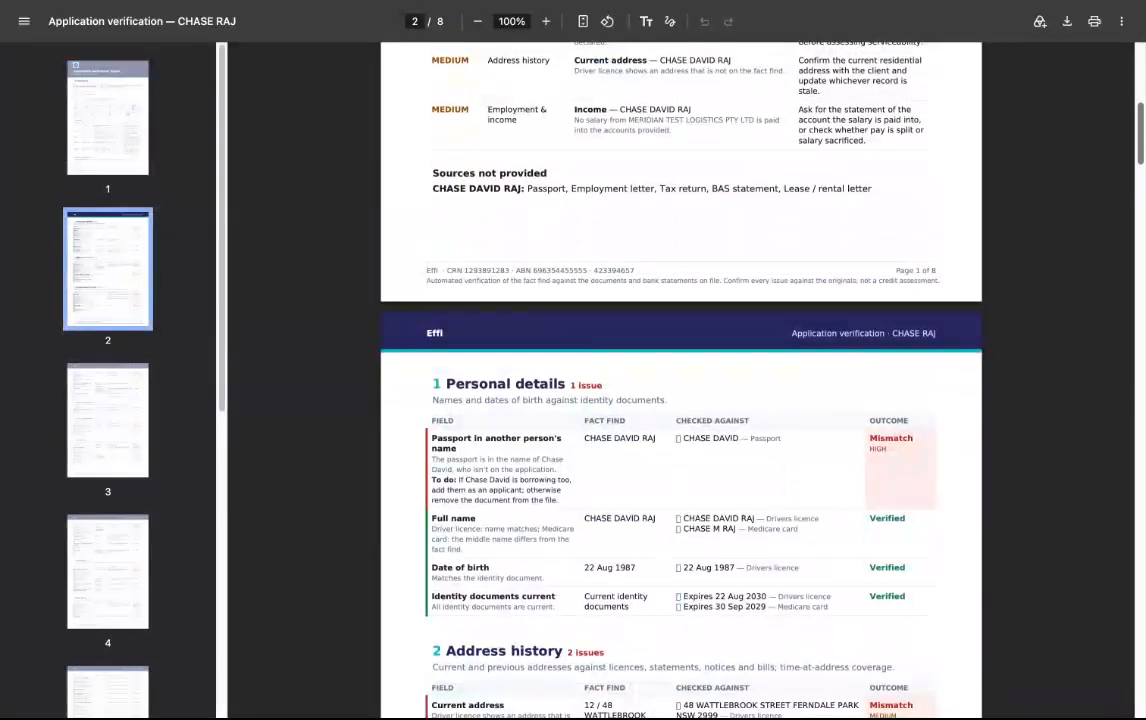Click the 'Date of birth' field label

click(460, 567)
